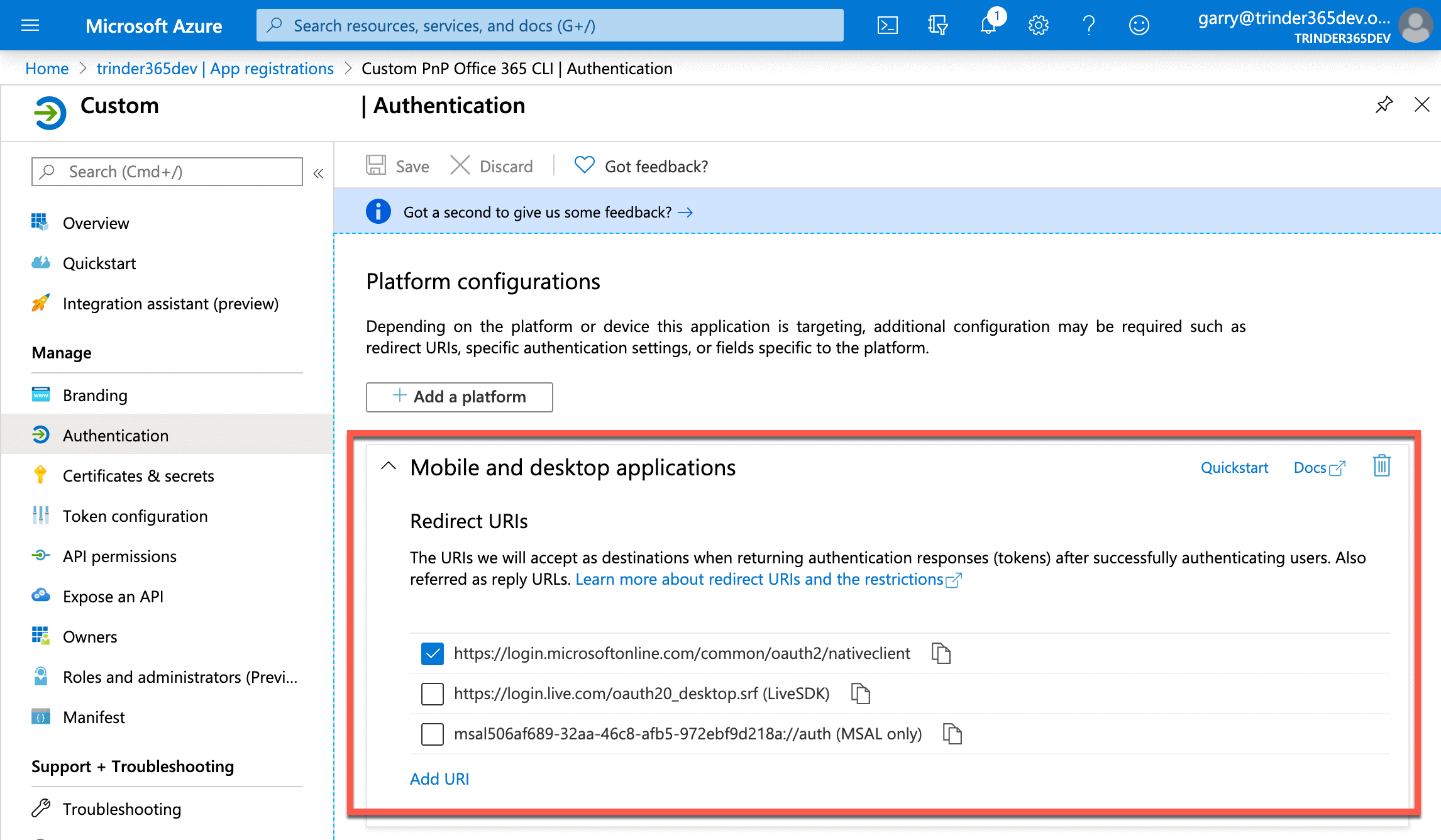Viewport: 1441px width, 840px height.
Task: Open Owners menu item
Action: (167, 636)
